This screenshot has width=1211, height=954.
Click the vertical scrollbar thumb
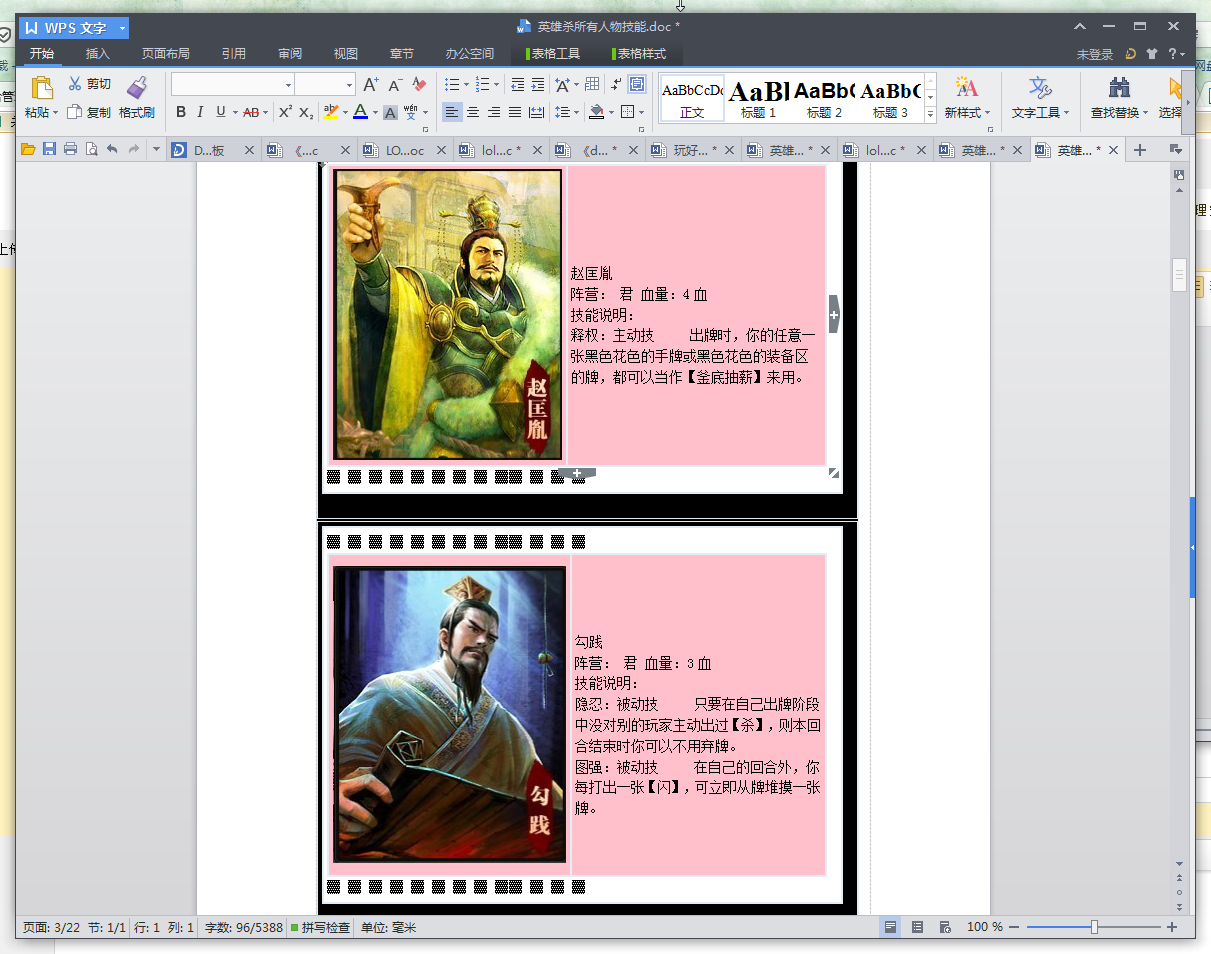pos(1179,274)
